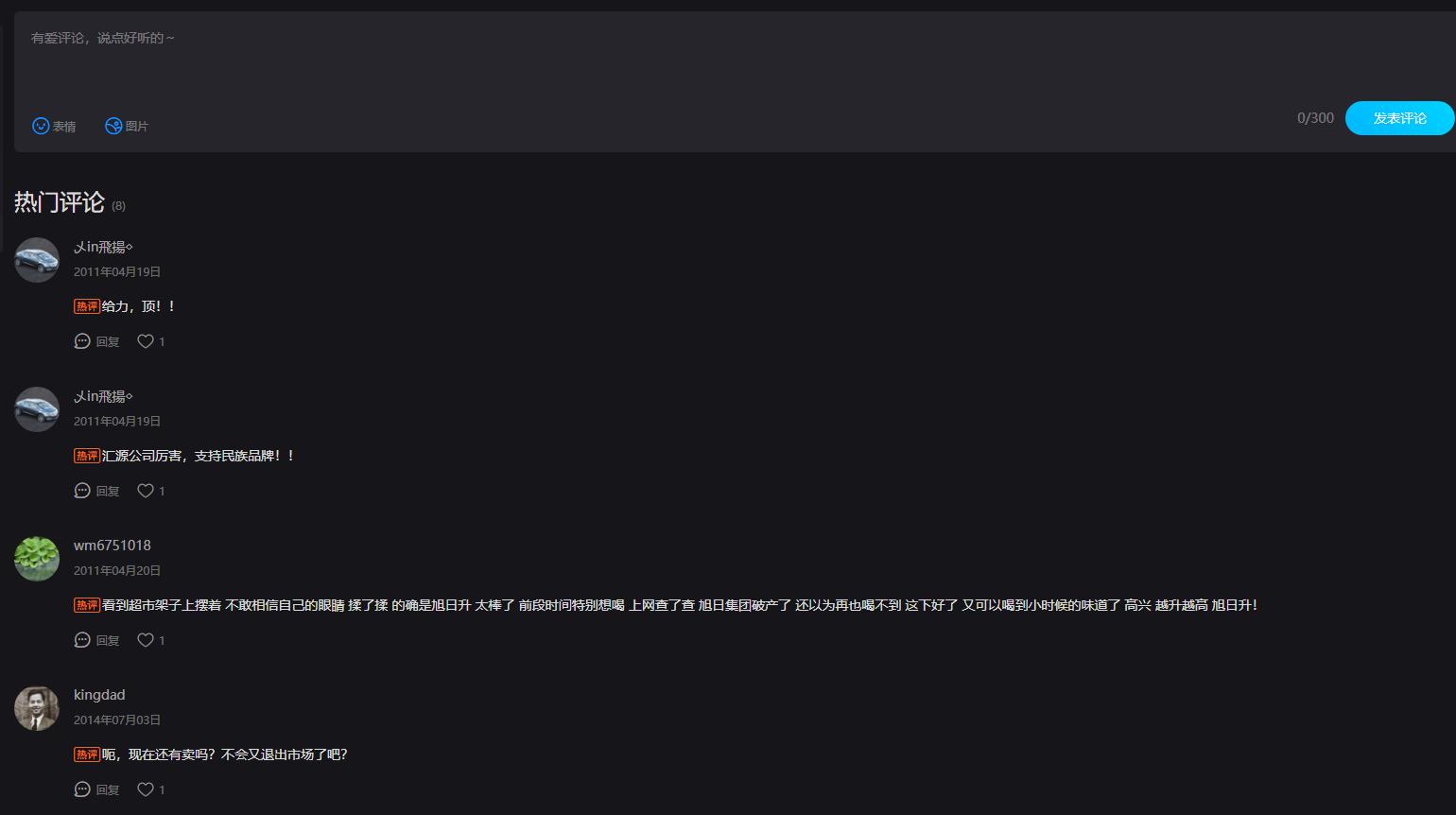Click the 热评 badge on the 汇源公司厉害 comment

click(x=87, y=456)
